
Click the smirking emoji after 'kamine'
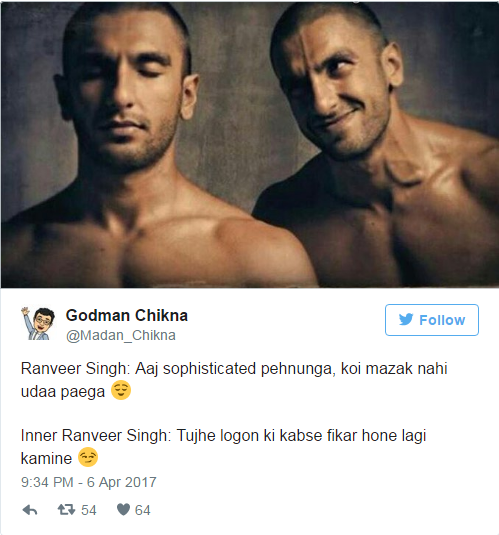88,457
